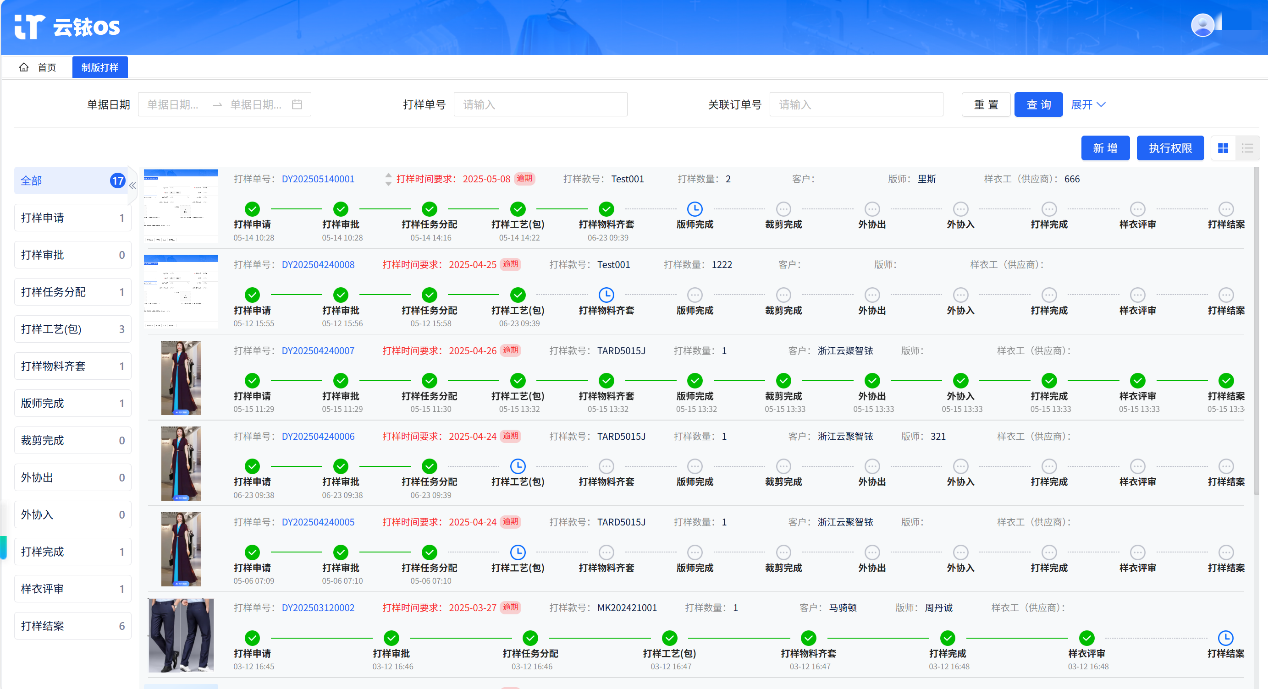Click the home icon beside 首页
This screenshot has width=1268, height=689.
[23, 68]
